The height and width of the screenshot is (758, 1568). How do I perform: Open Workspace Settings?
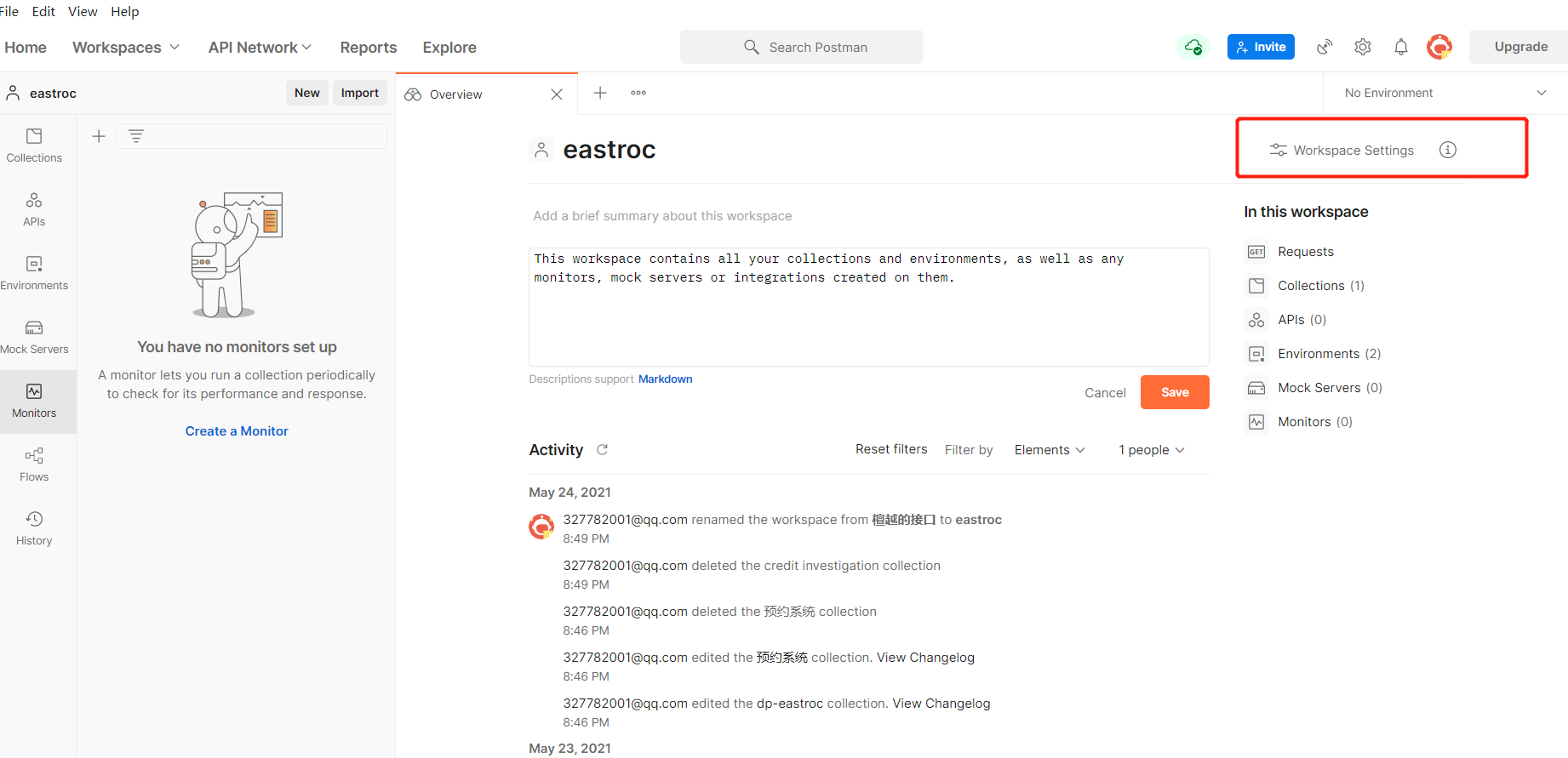pyautogui.click(x=1342, y=151)
